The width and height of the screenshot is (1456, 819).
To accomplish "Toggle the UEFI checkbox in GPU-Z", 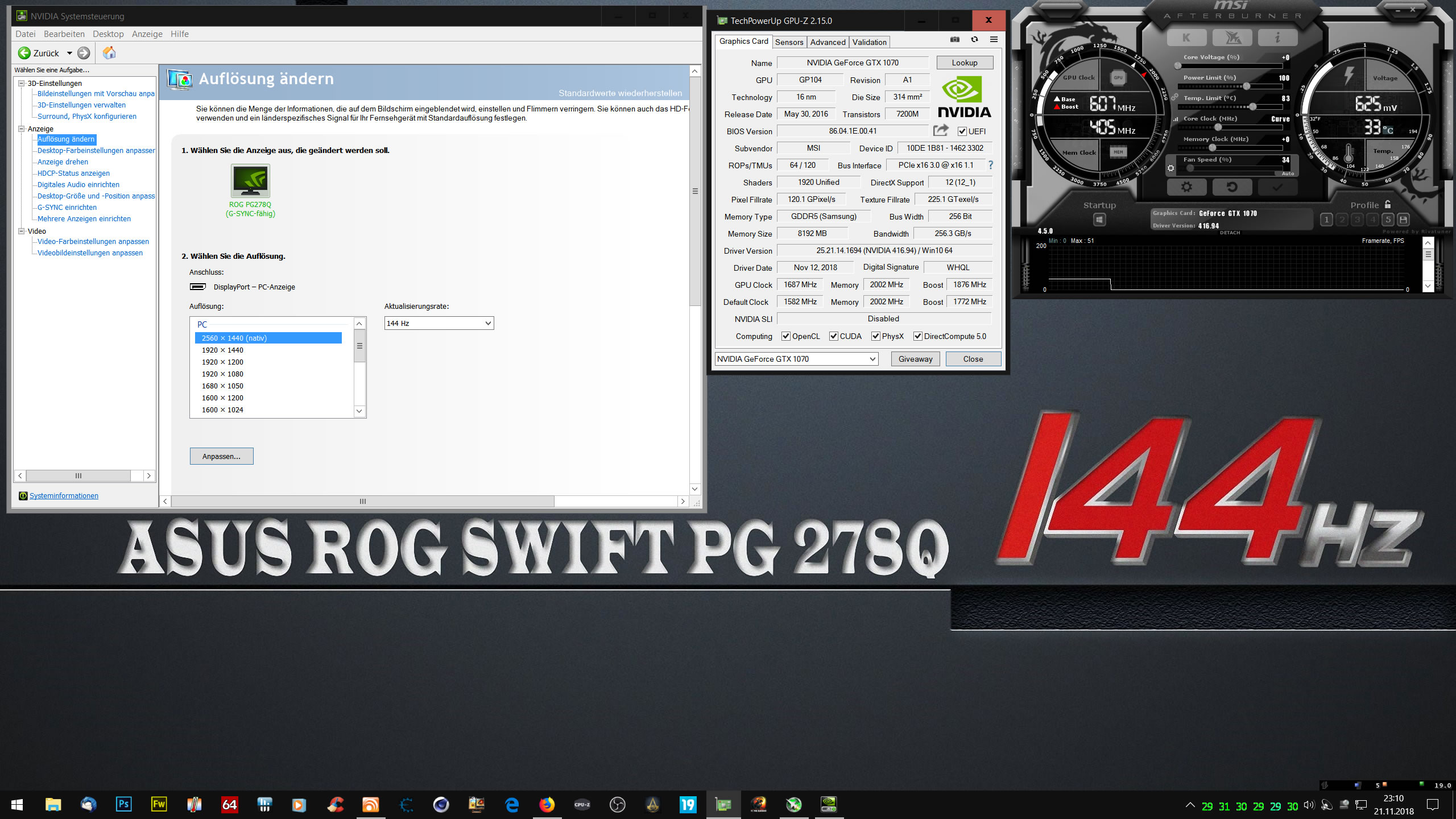I will 962,131.
